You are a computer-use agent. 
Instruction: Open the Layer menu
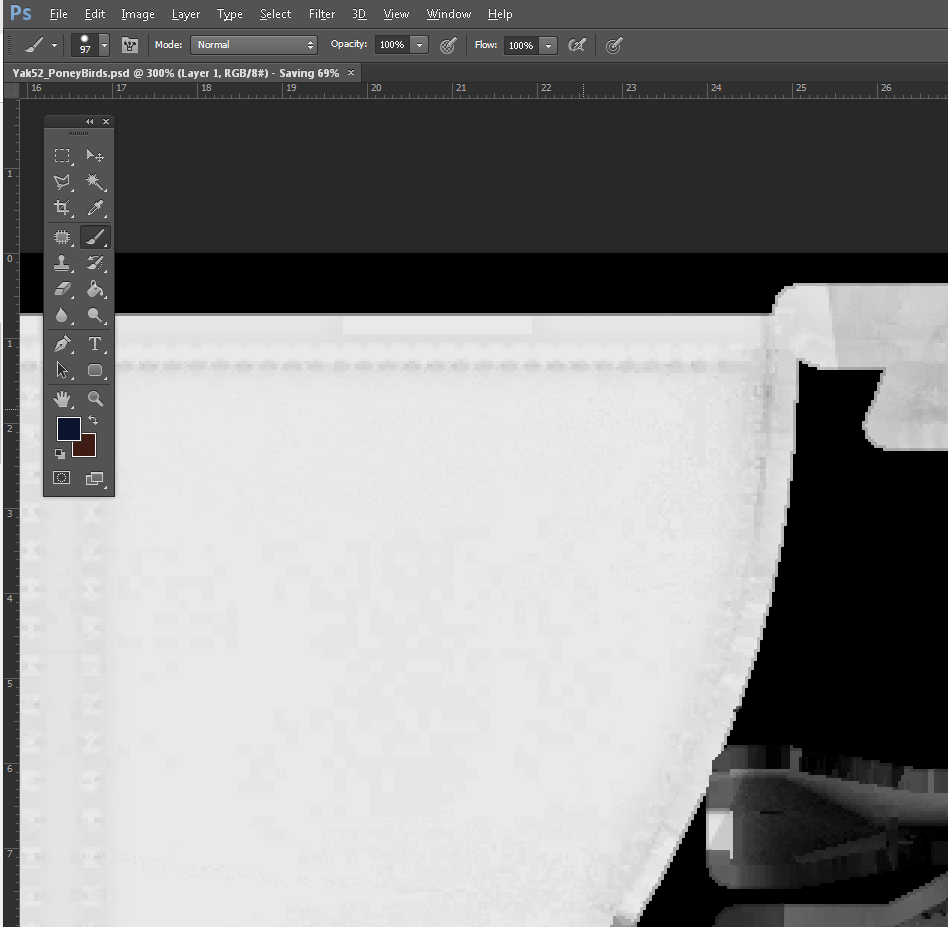pos(186,14)
